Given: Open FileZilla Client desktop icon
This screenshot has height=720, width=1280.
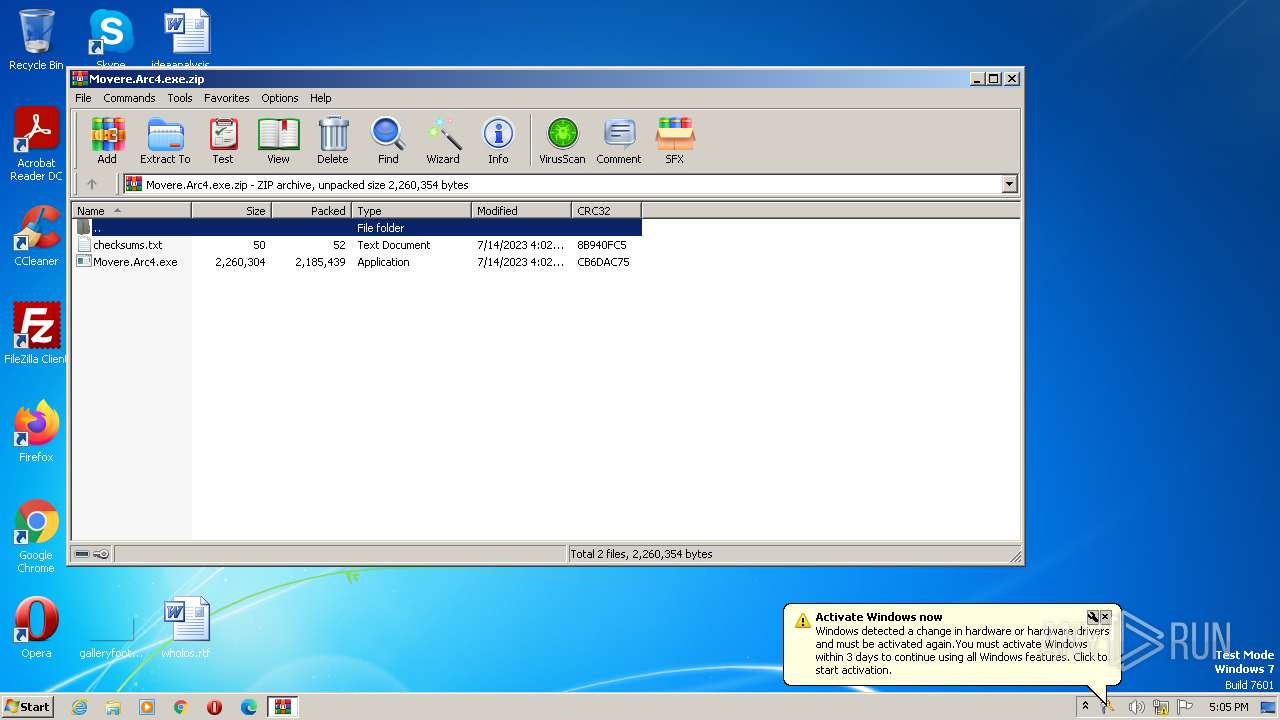Looking at the screenshot, I should 36,333.
